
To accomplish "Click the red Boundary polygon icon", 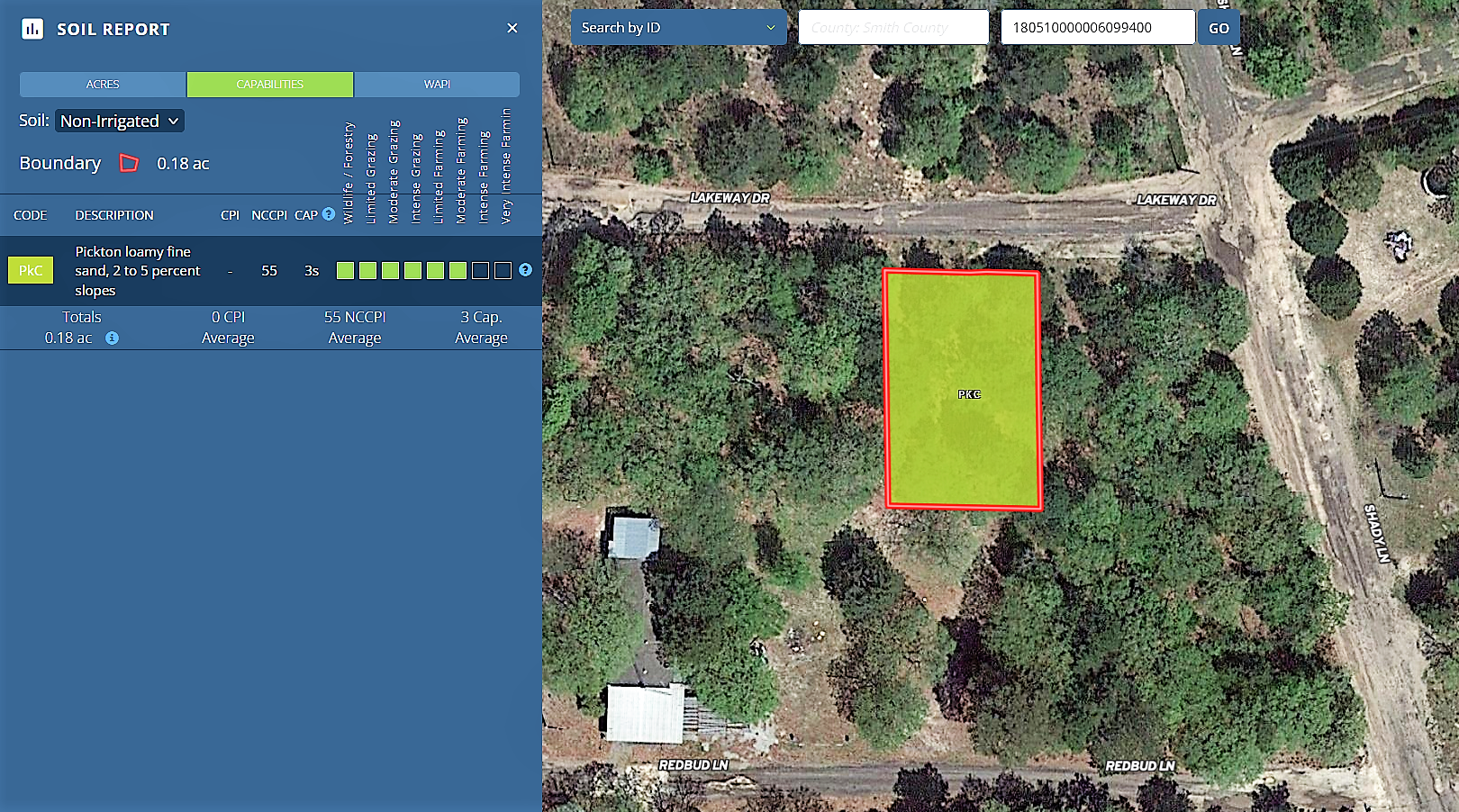I will 129,163.
